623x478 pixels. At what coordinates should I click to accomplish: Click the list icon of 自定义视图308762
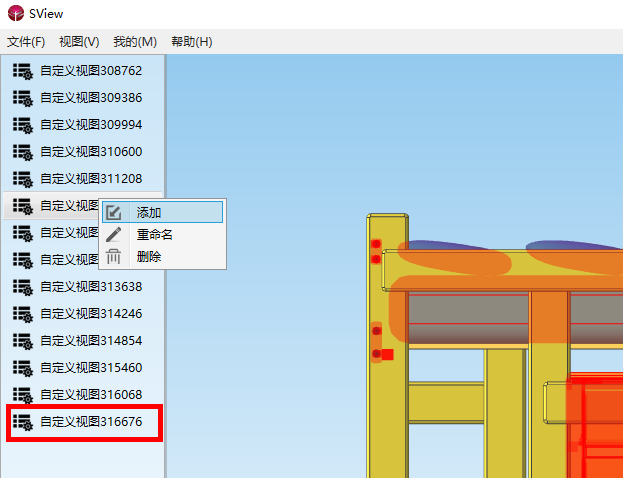coord(23,71)
